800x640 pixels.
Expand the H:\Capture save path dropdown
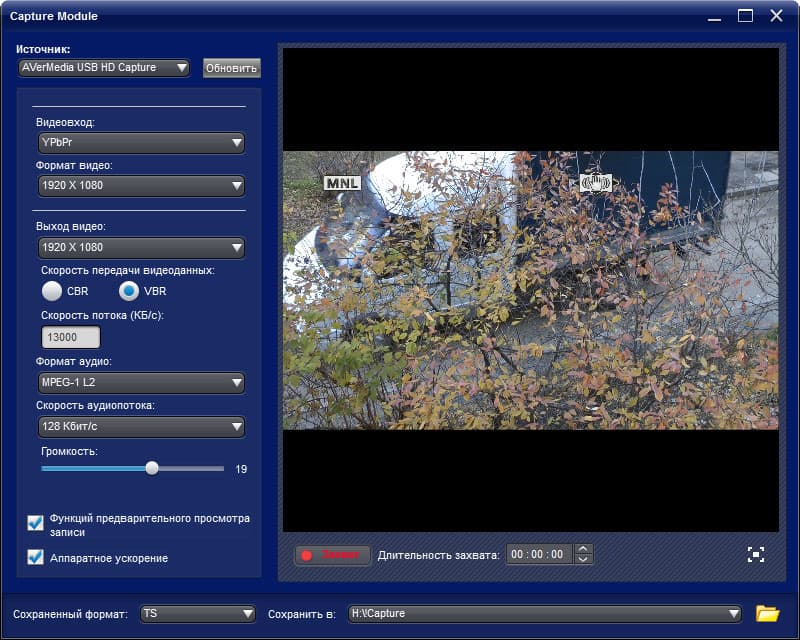545,613
